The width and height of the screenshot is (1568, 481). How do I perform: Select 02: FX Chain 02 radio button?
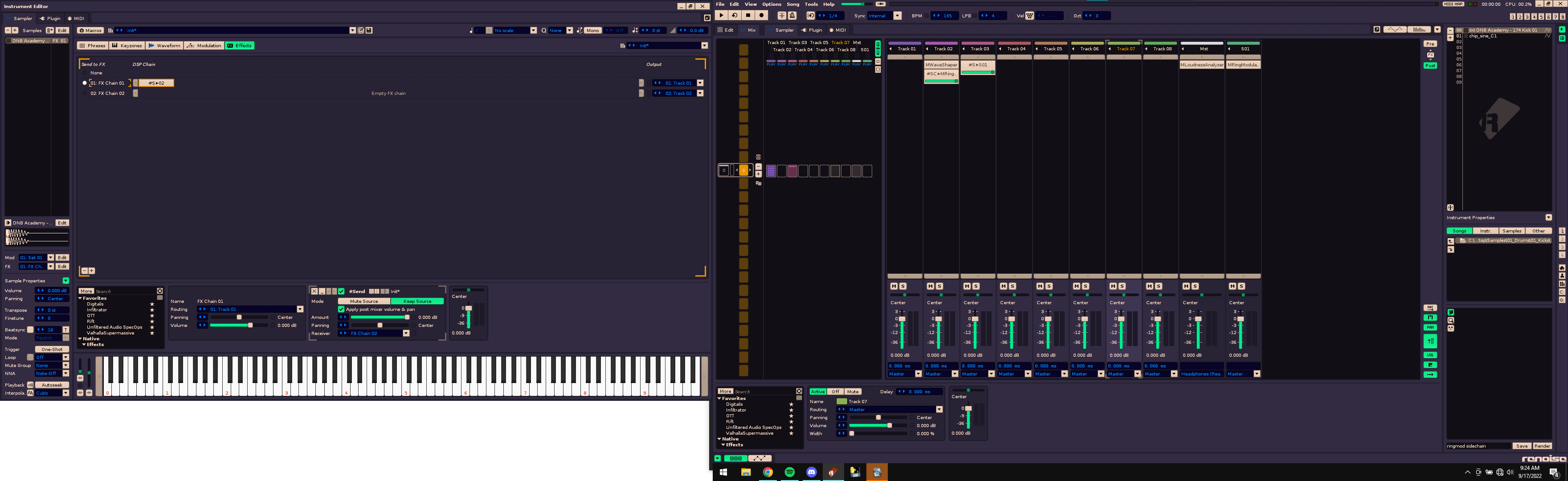click(x=85, y=93)
